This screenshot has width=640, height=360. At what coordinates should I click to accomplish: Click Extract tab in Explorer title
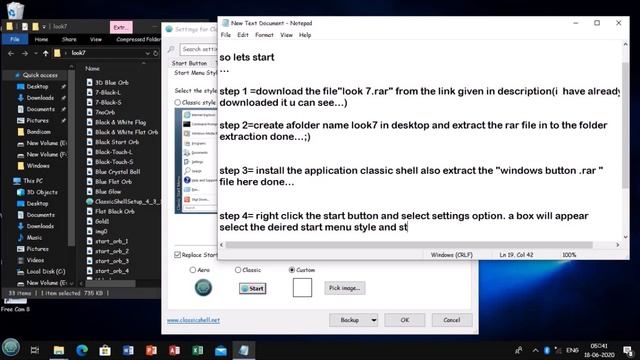121,27
